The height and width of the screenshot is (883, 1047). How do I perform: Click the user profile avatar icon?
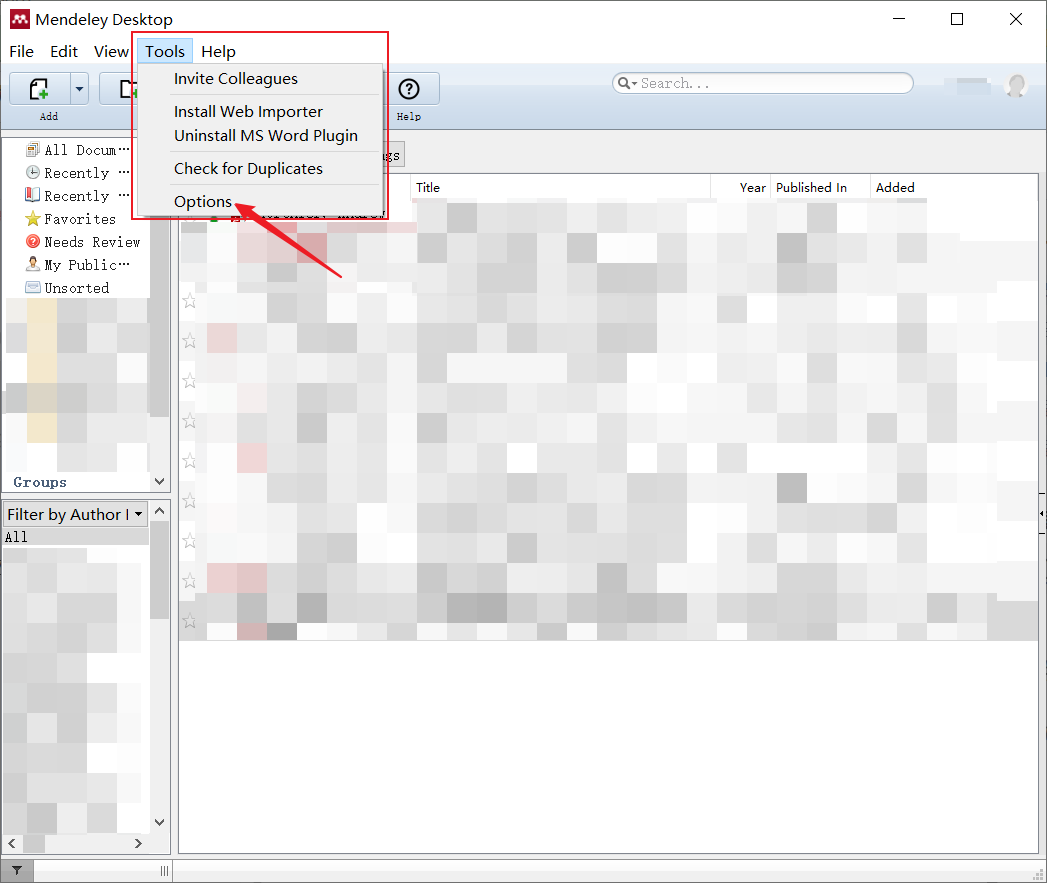[1016, 85]
